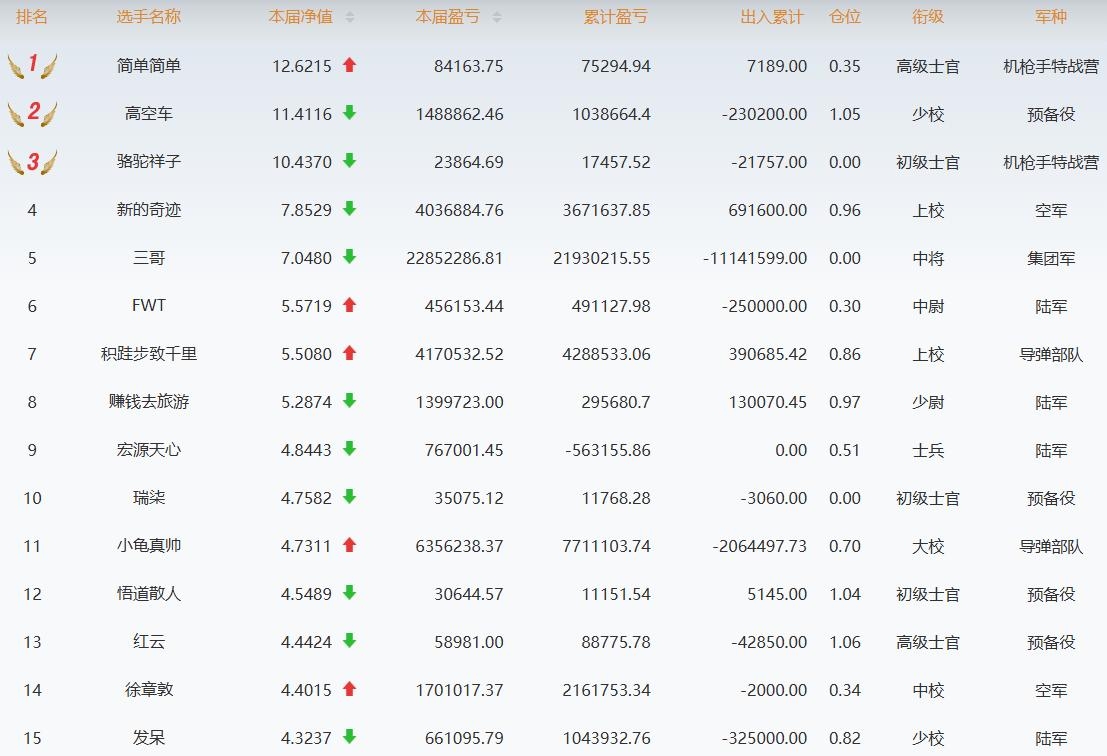Open player 赚钱去旅游 profile
This screenshot has height=756, width=1107.
coord(149,402)
